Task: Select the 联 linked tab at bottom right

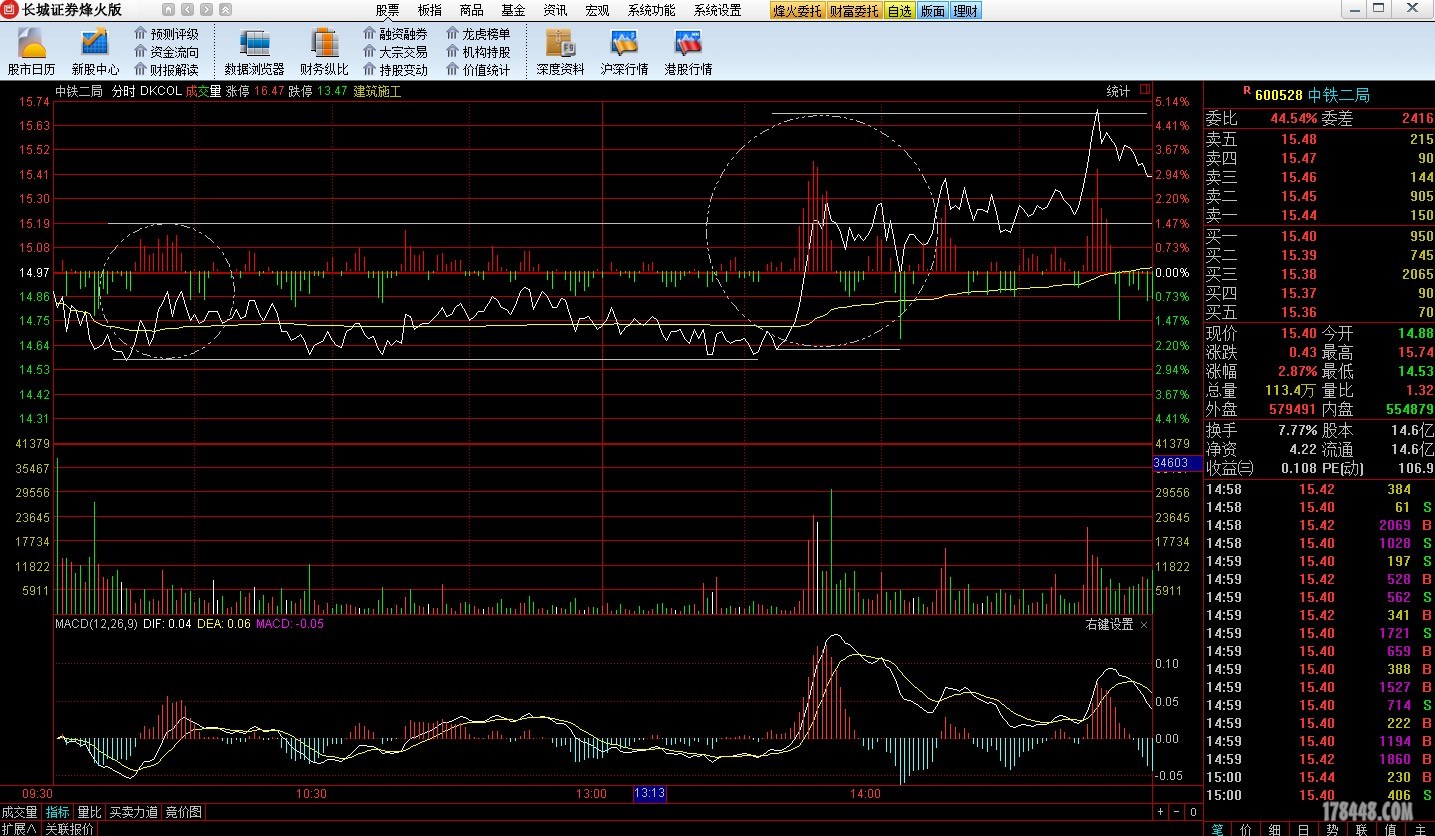Action: pyautogui.click(x=1362, y=829)
